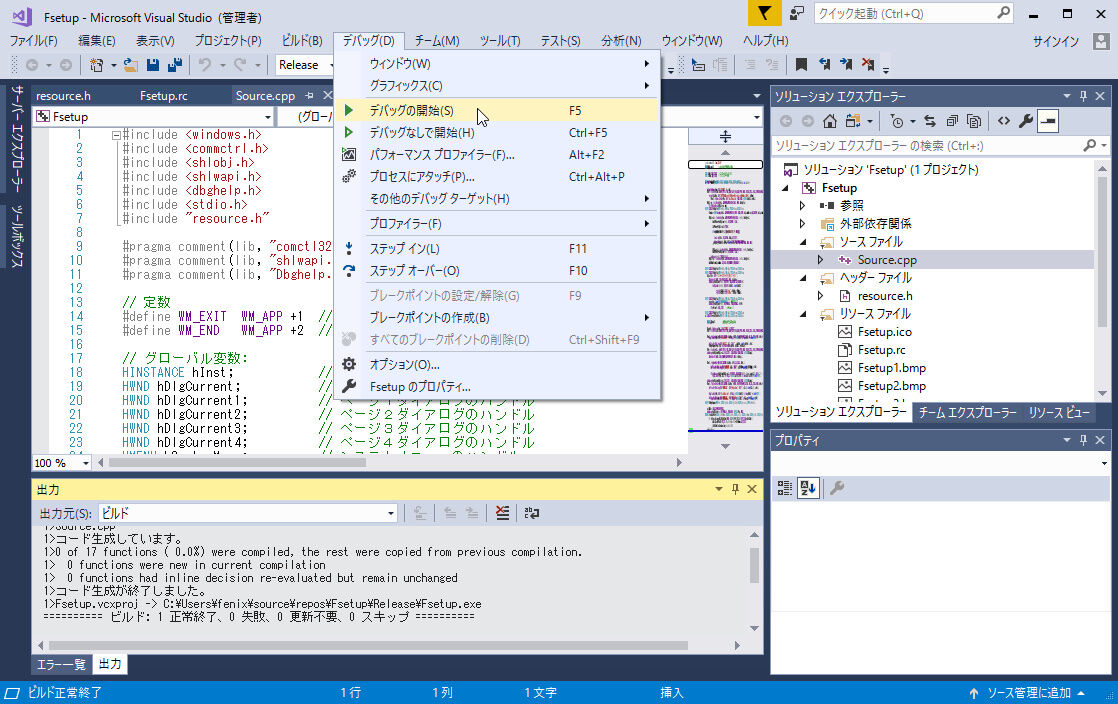Select デバッグなしで開始(H) menu item
The height and width of the screenshot is (704, 1118).
(497, 133)
